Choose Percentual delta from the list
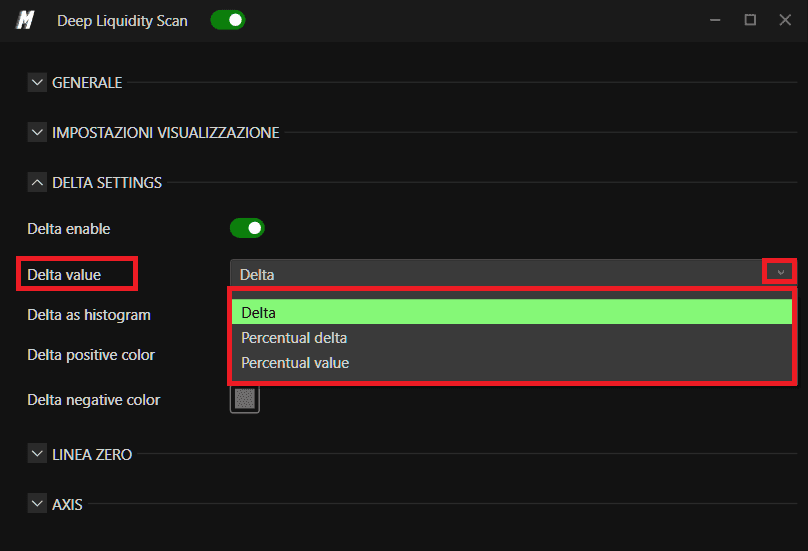This screenshot has width=808, height=551. tap(512, 338)
